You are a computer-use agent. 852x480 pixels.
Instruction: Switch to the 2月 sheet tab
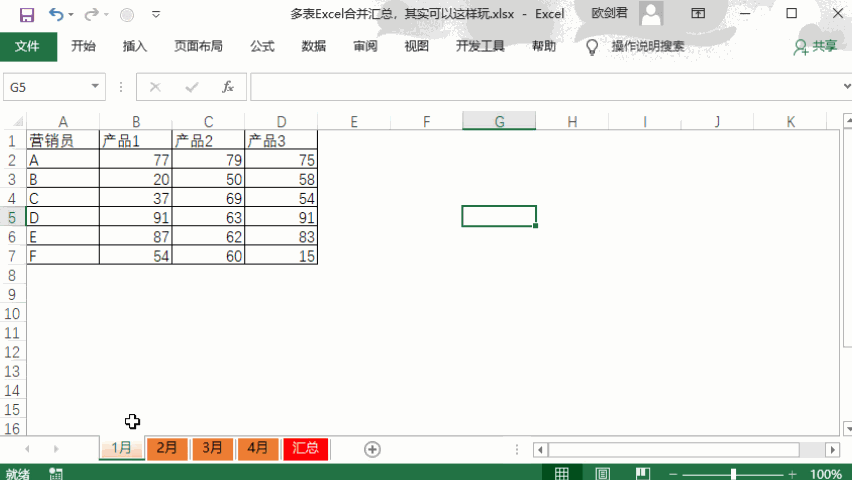(167, 448)
